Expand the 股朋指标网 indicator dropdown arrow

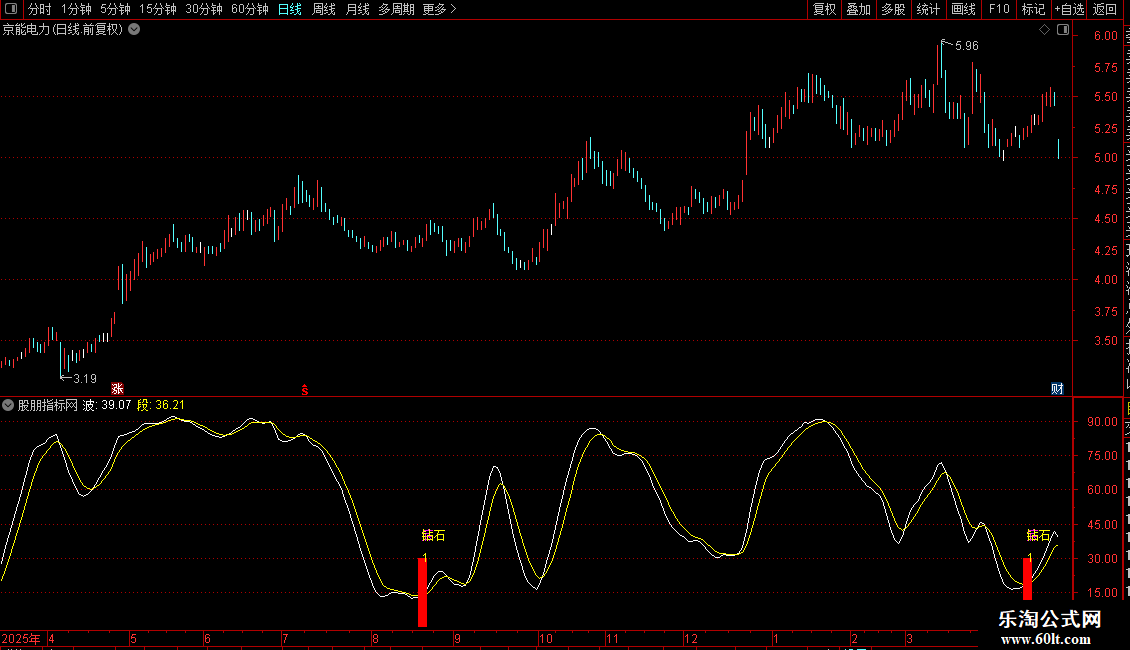tap(8, 405)
